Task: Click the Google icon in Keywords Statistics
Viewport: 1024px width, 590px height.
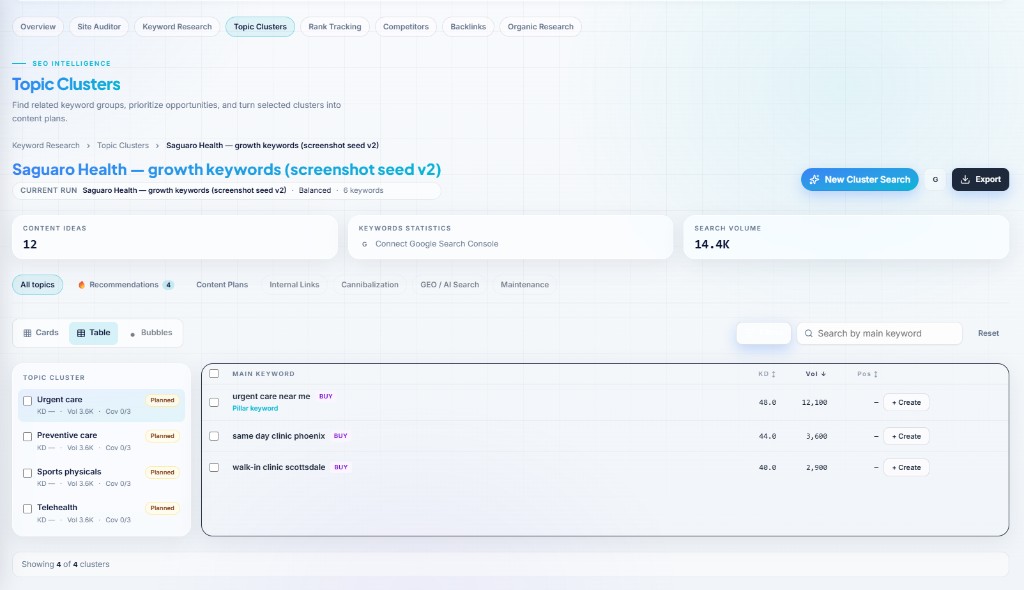Action: tap(364, 244)
